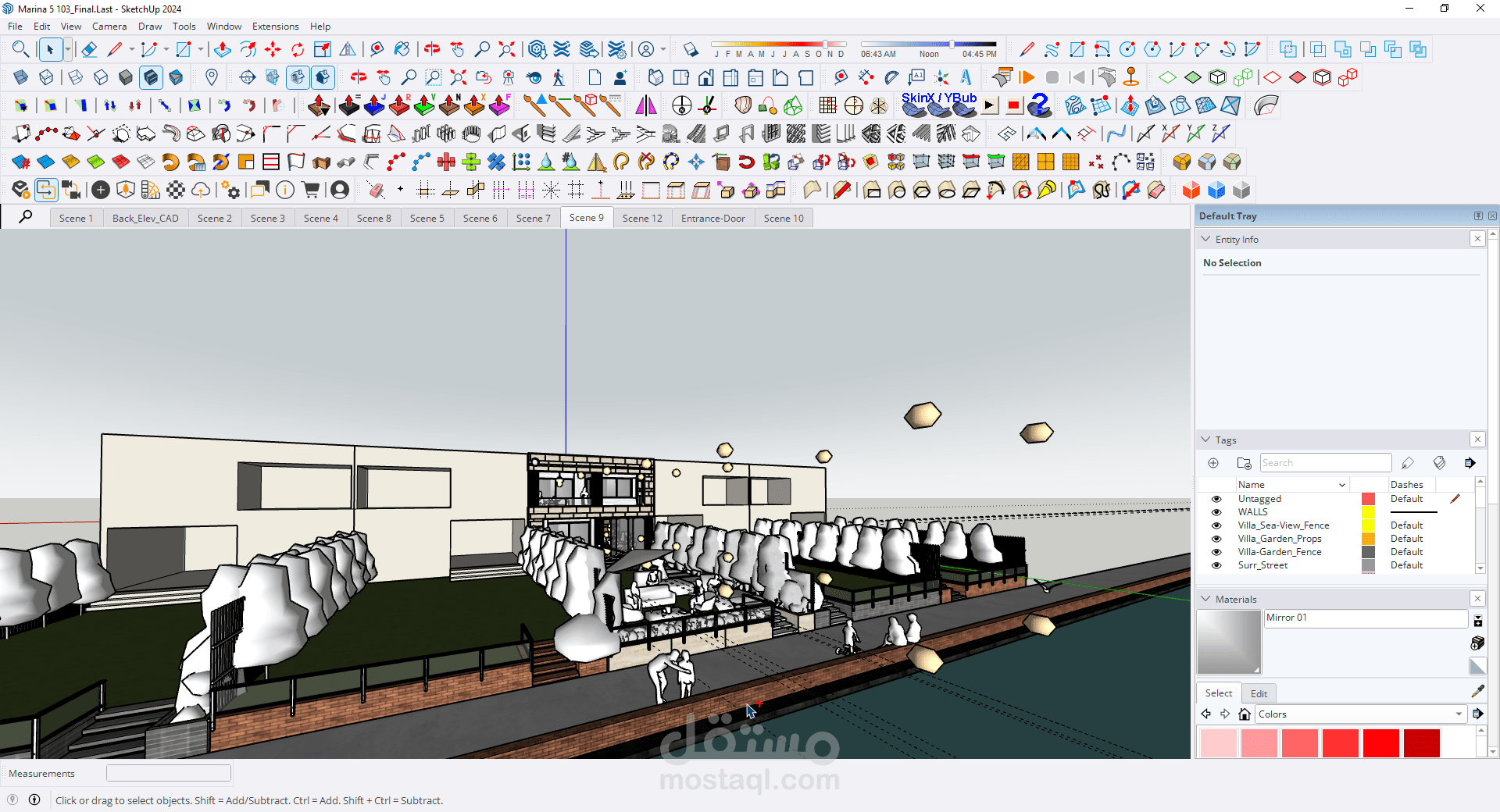
Task: Pick the Push/Pull tool
Action: point(223,50)
